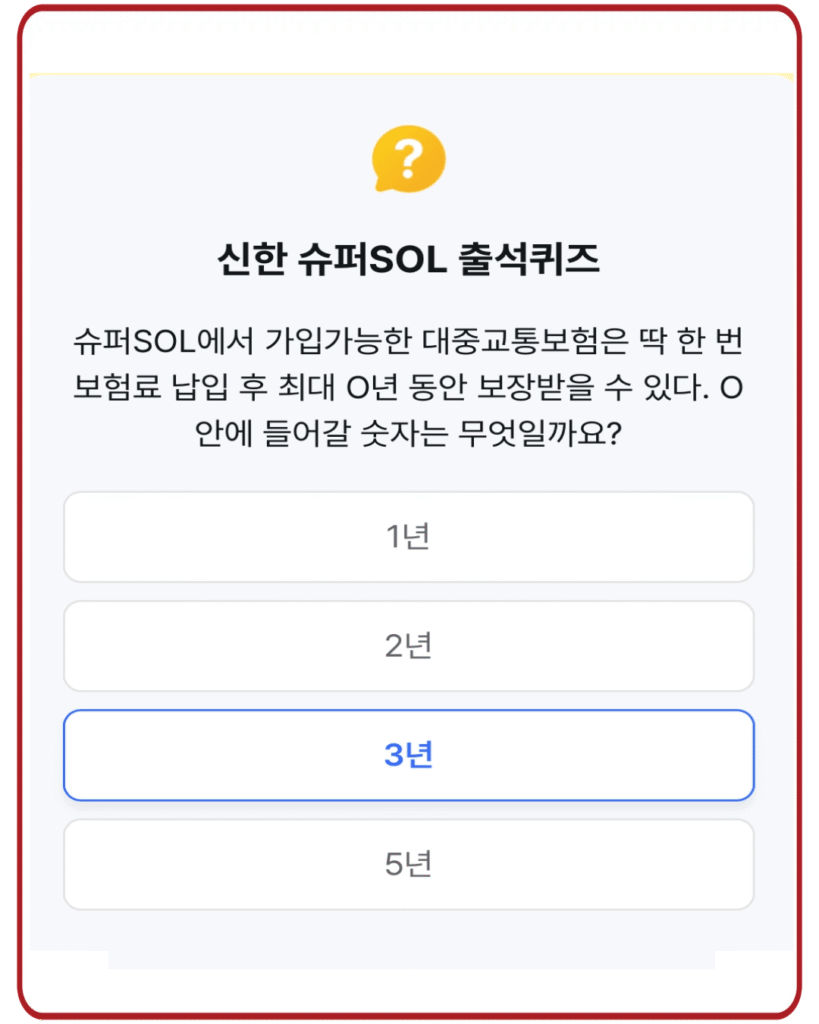This screenshot has height=1024, width=819.
Task: Click the 5년 option at the bottom
Action: pyautogui.click(x=408, y=863)
